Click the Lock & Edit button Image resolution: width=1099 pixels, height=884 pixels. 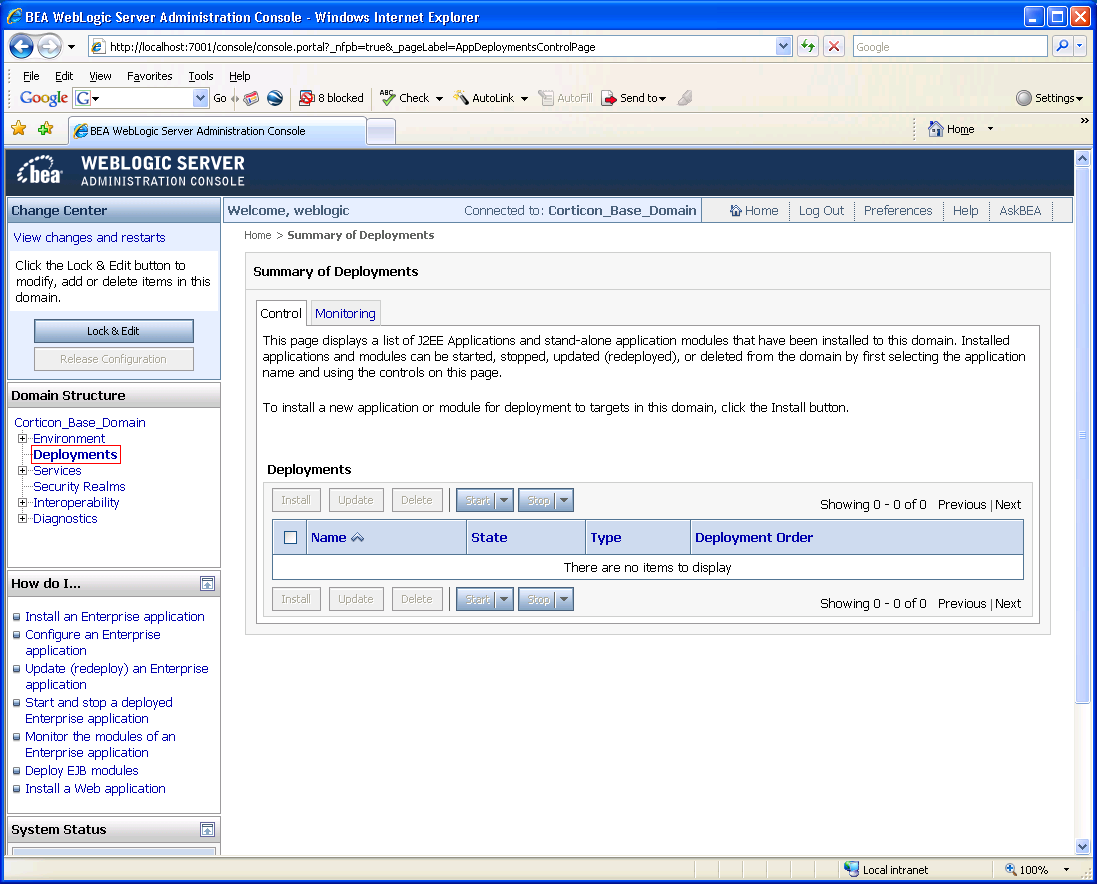pyautogui.click(x=113, y=331)
